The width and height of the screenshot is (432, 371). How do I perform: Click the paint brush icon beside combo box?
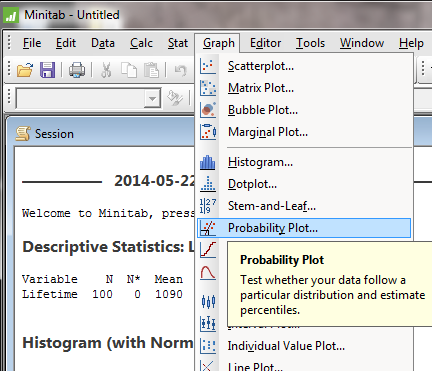coord(175,98)
